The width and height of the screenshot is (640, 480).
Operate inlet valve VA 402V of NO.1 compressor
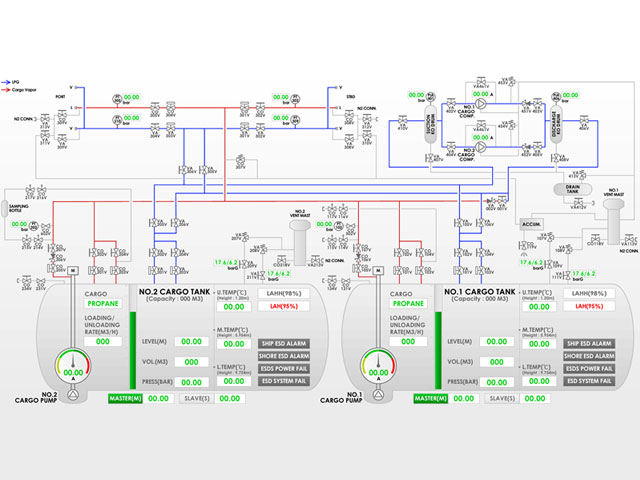tap(451, 104)
